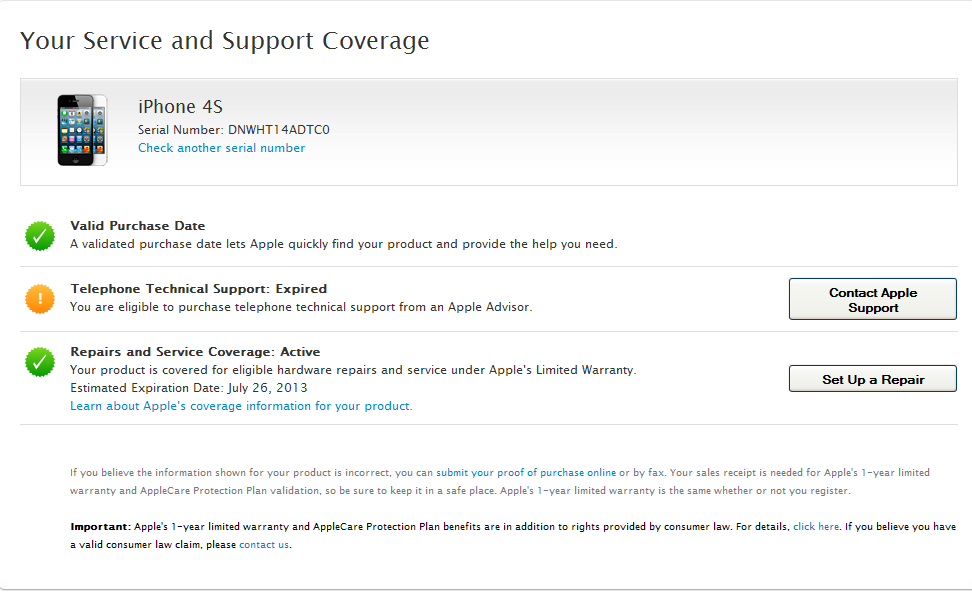The image size is (972, 593).
Task: Click the iPhone 4S product image
Action: tap(82, 130)
